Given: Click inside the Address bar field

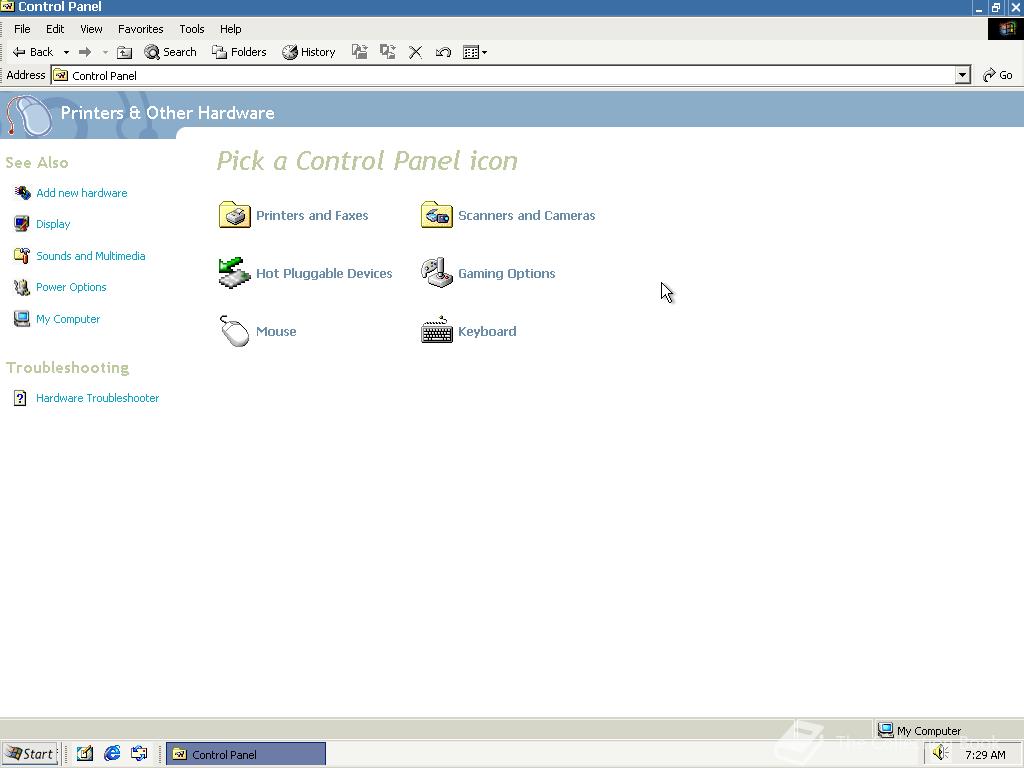Looking at the screenshot, I should click(503, 75).
